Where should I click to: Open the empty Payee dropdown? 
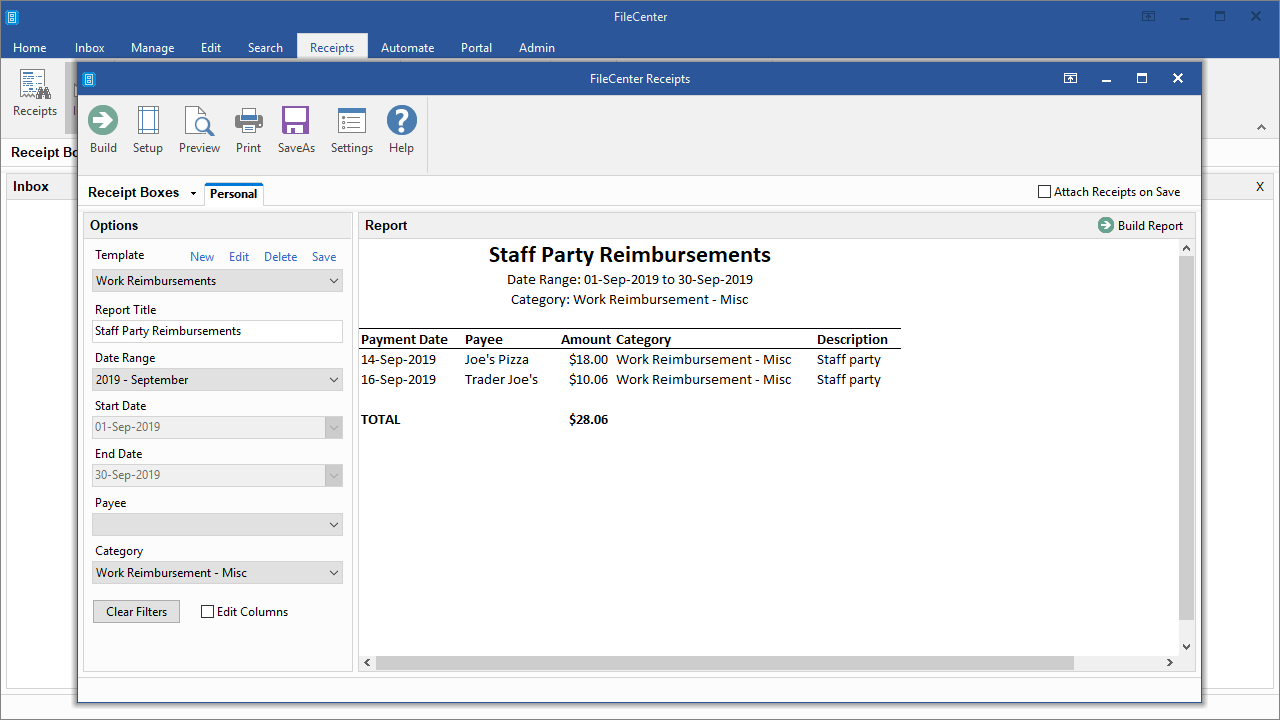217,525
